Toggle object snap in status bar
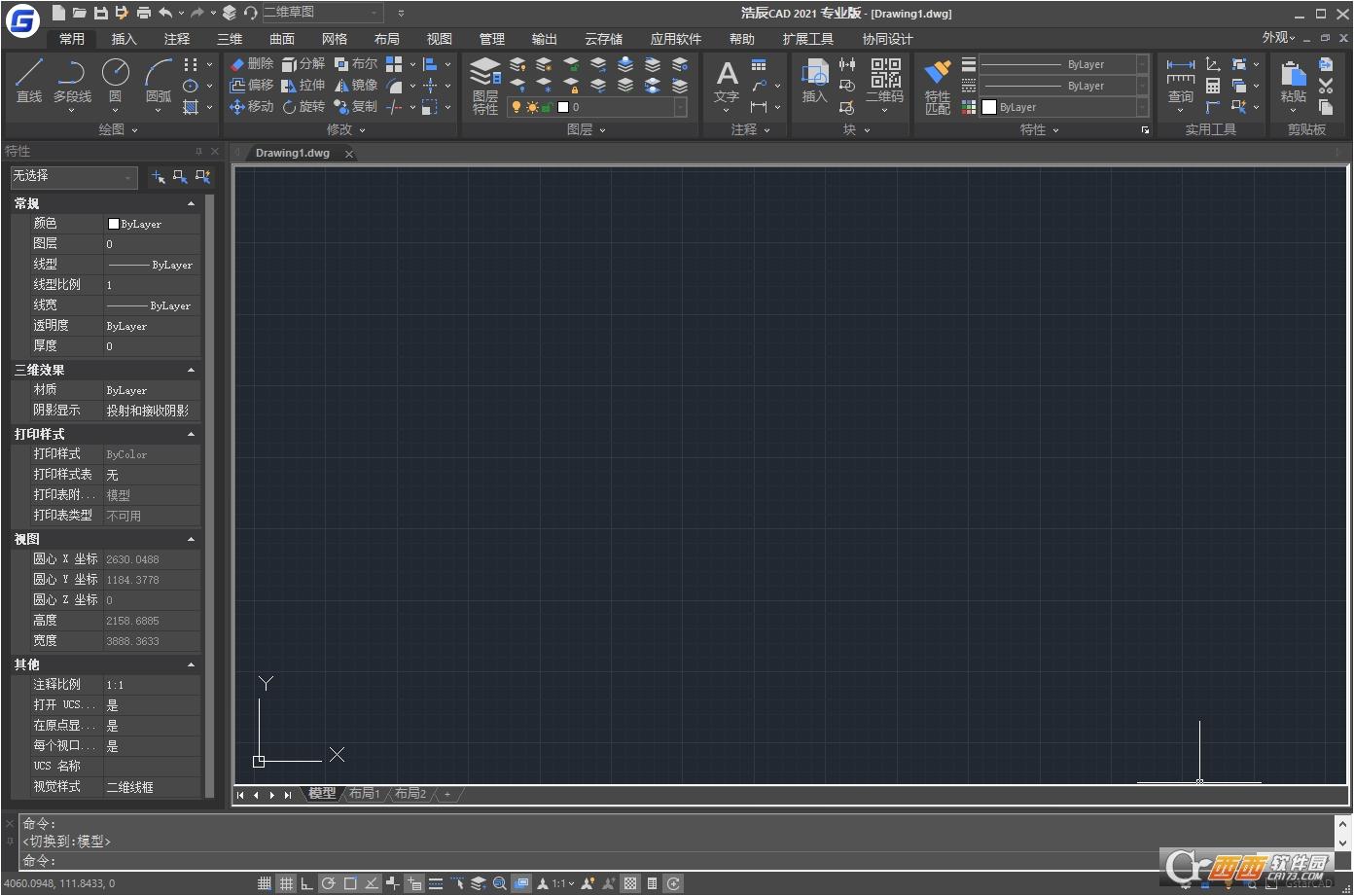Screen dimensions: 1354x896 [x=350, y=883]
